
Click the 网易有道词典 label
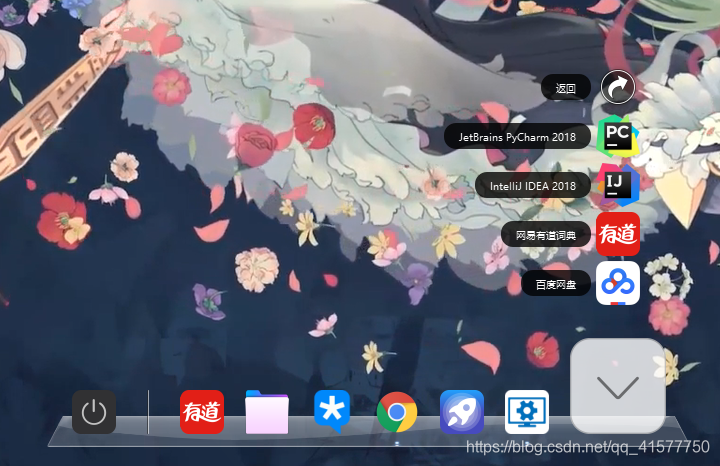546,235
